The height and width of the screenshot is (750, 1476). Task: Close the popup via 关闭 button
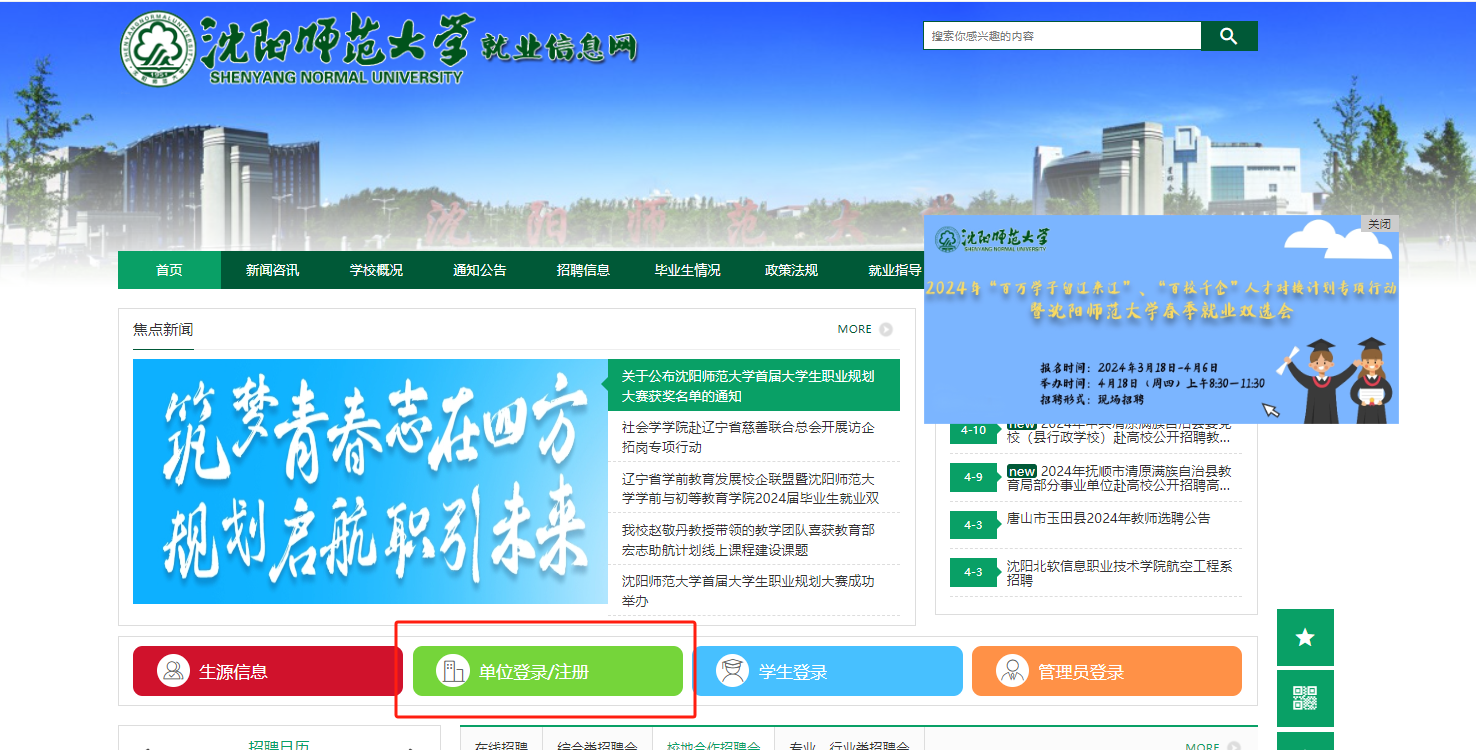tap(1379, 224)
